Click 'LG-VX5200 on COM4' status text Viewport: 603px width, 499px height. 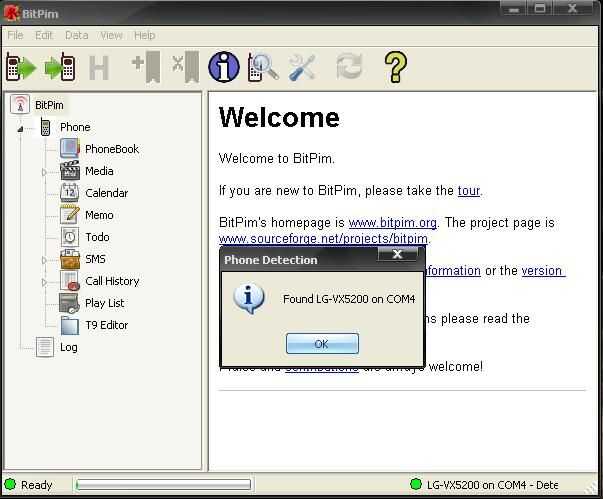pos(476,485)
